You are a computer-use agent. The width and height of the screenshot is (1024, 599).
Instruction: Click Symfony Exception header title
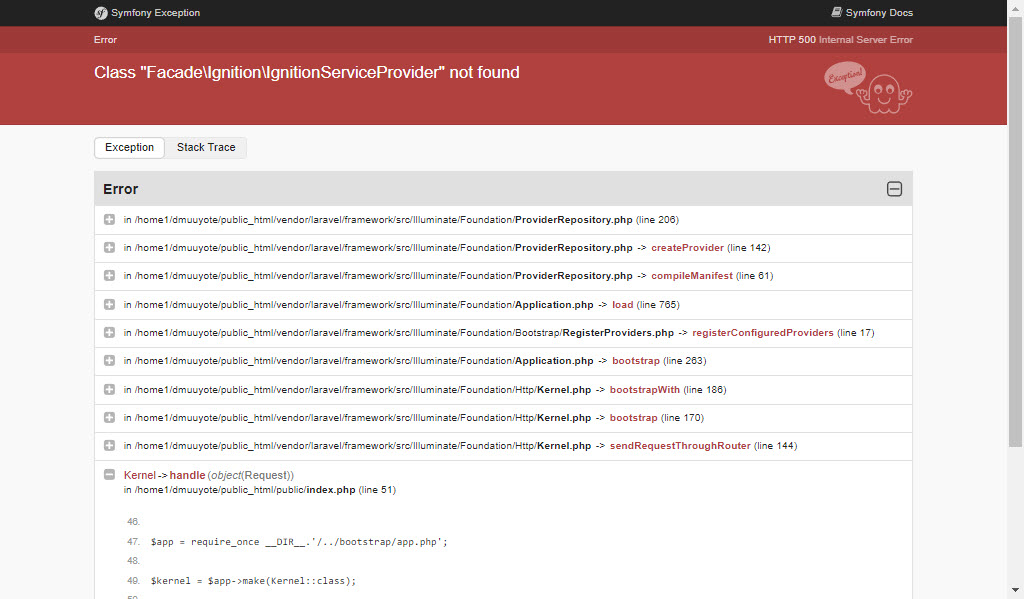[x=155, y=12]
